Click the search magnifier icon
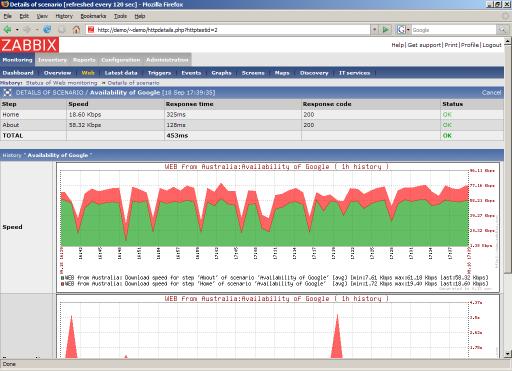 click(502, 30)
